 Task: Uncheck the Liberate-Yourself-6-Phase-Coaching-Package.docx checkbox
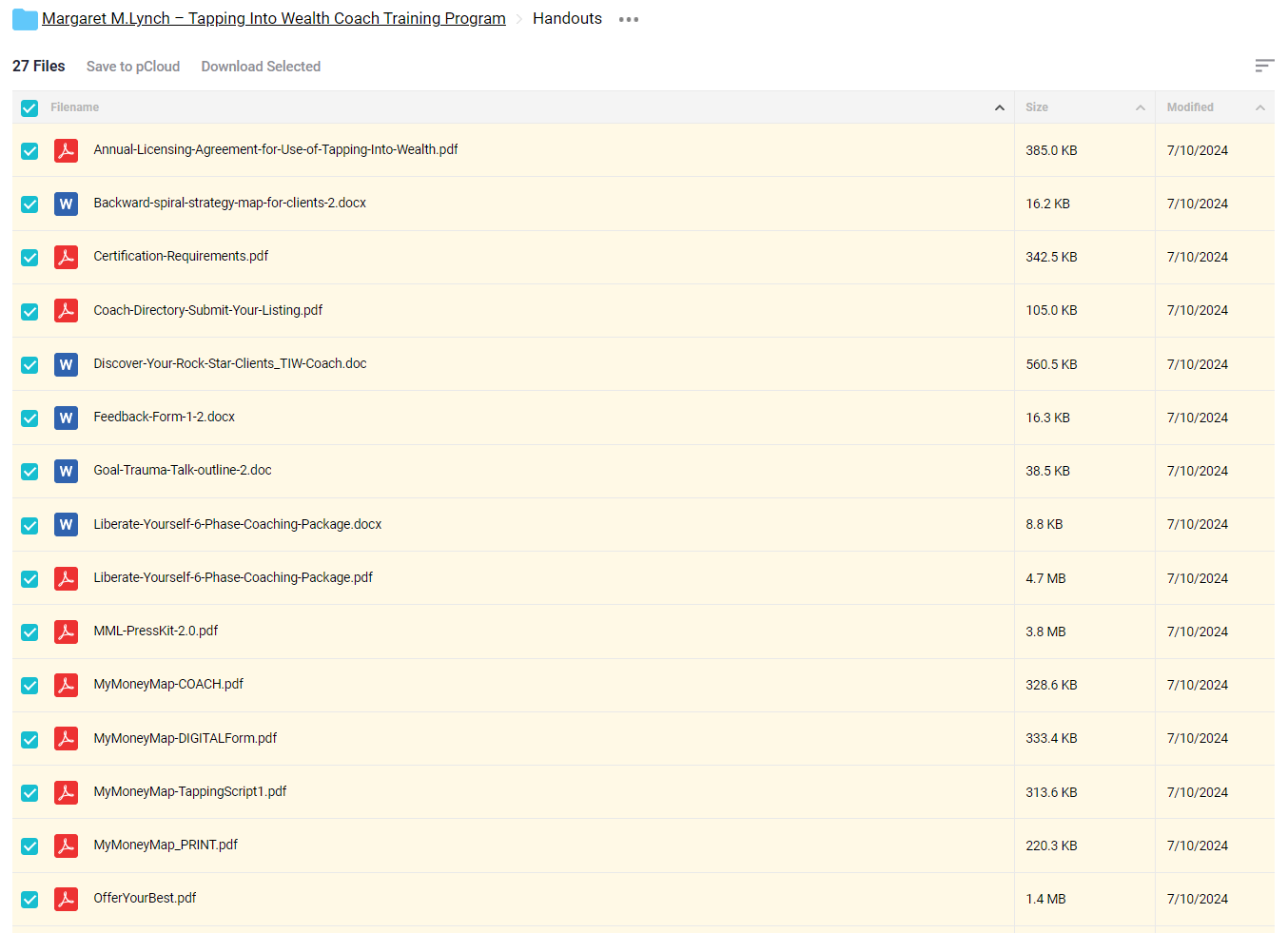29,525
